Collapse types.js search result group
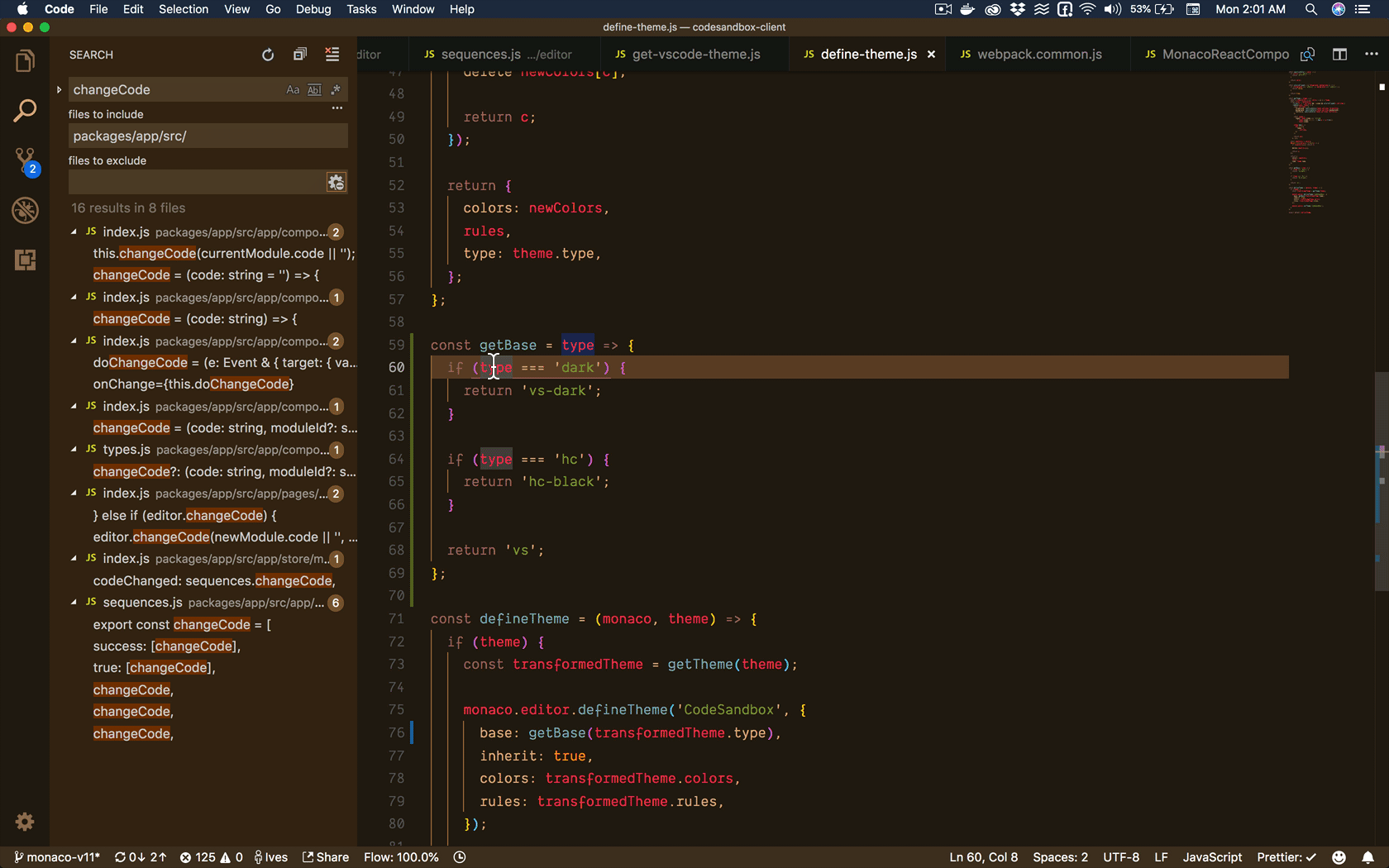 (74, 450)
